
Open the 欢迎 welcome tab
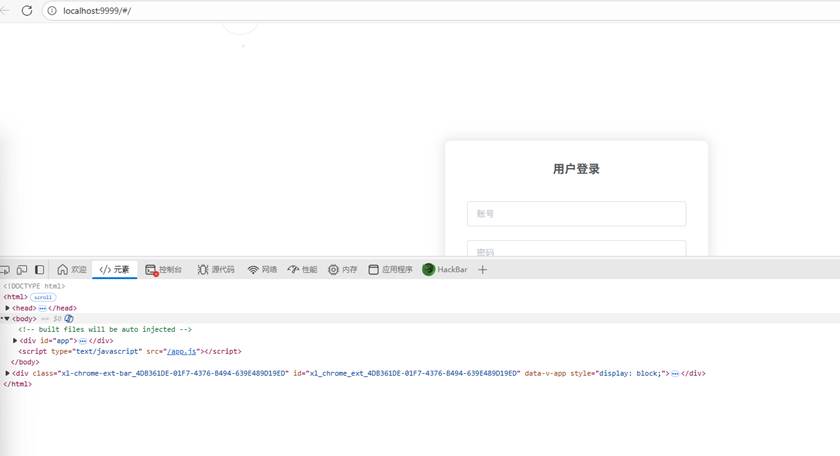[72, 270]
